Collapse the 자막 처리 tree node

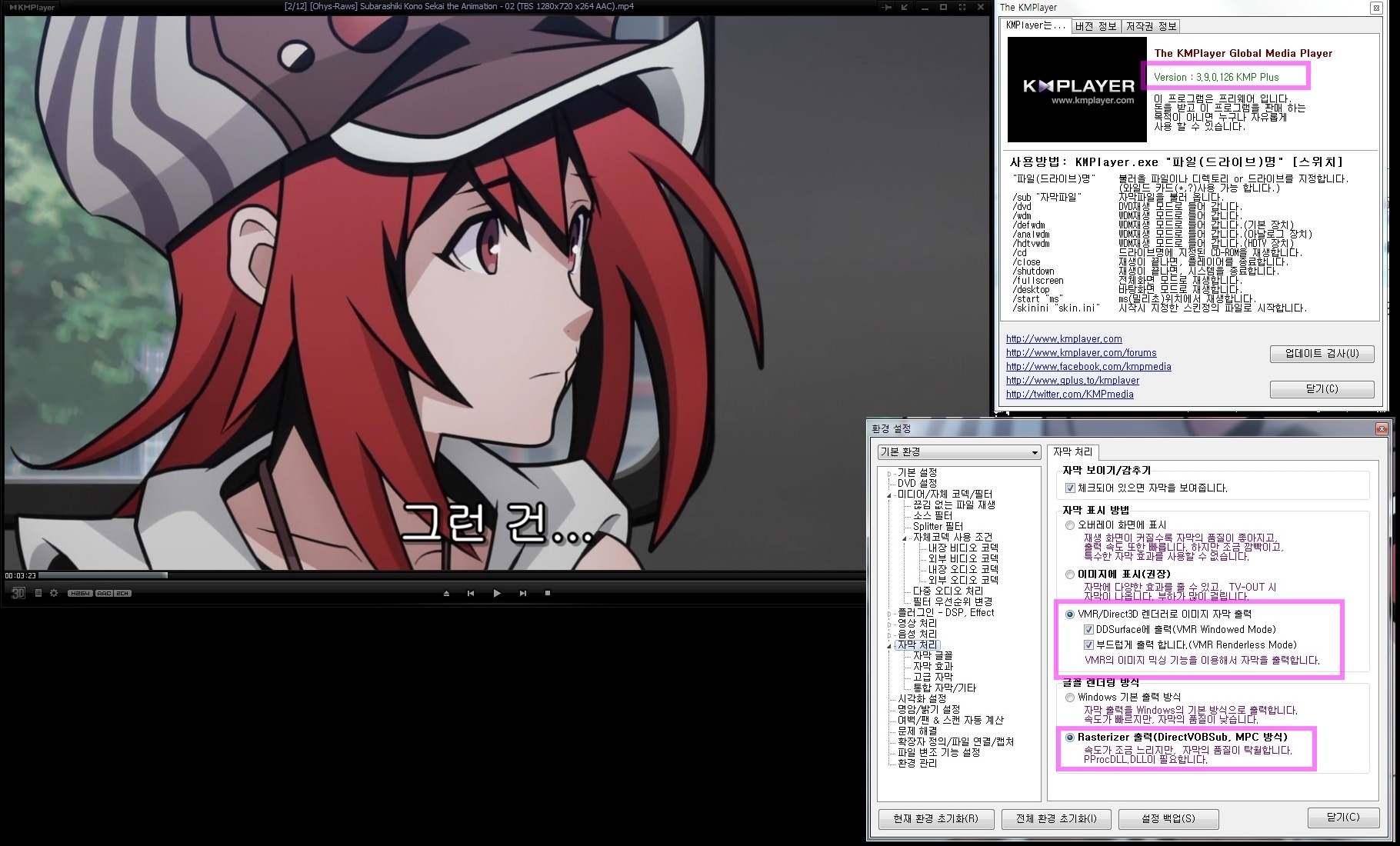point(890,645)
